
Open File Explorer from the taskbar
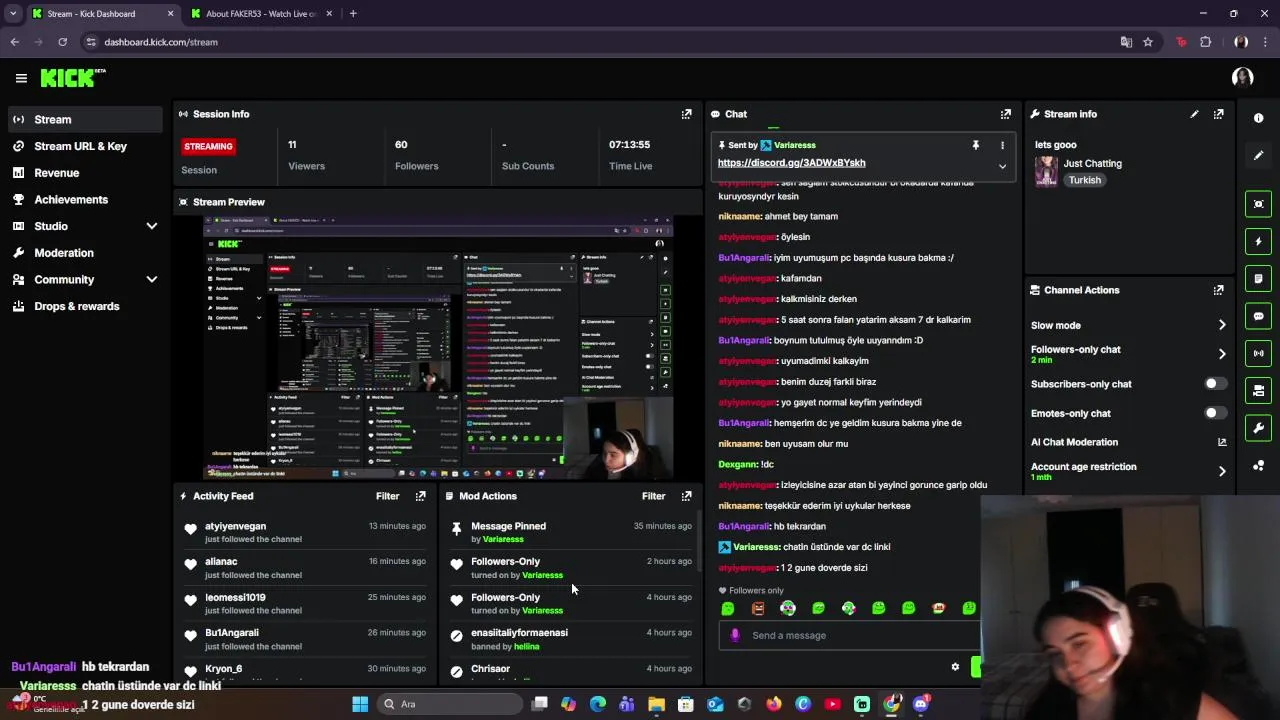coord(656,704)
